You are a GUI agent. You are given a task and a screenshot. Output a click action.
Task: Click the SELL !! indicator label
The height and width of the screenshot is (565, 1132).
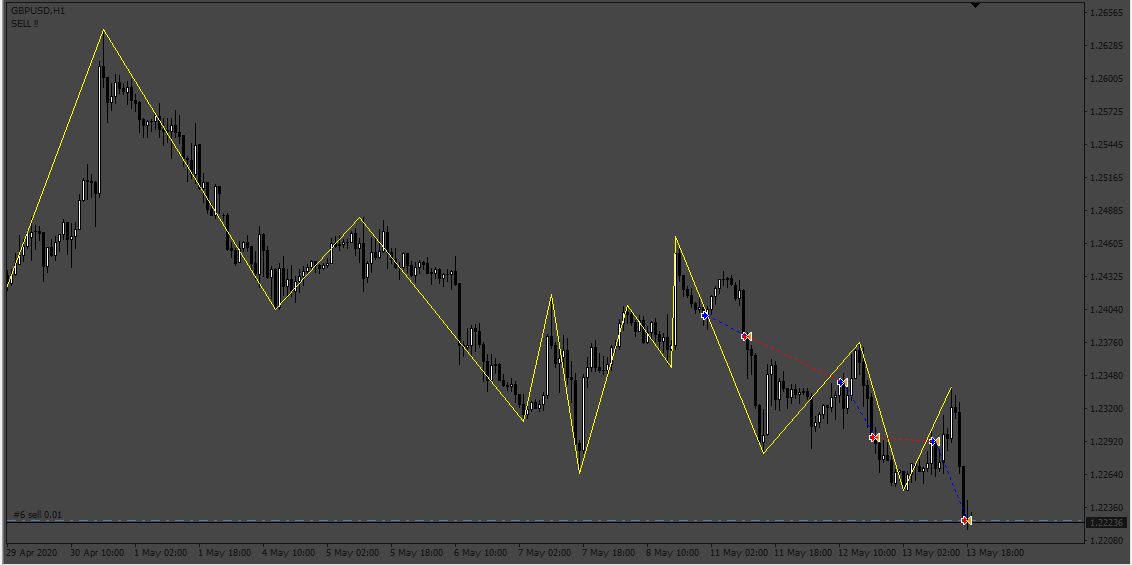[x=25, y=24]
